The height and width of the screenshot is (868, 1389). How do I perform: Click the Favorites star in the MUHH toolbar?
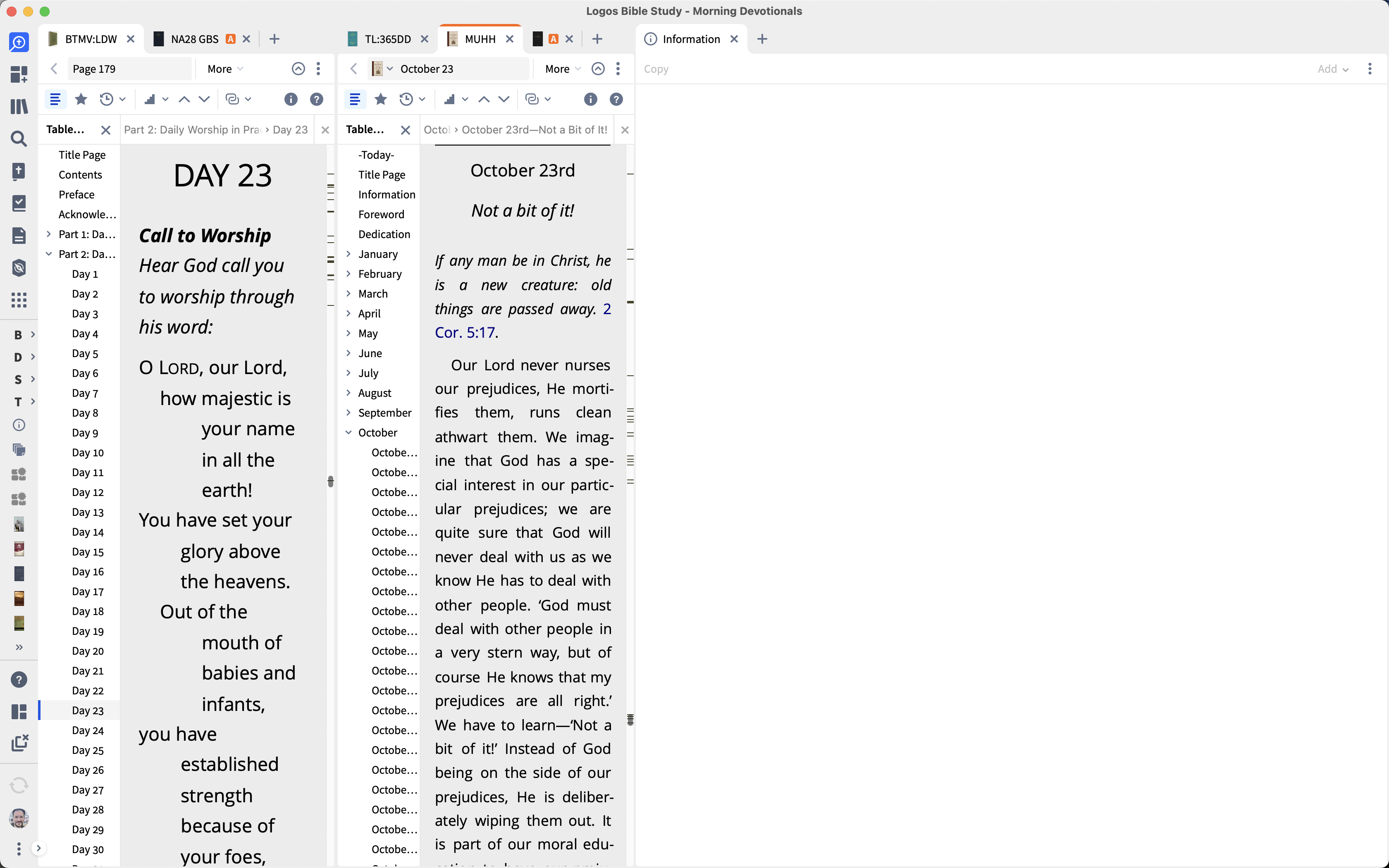click(x=381, y=99)
